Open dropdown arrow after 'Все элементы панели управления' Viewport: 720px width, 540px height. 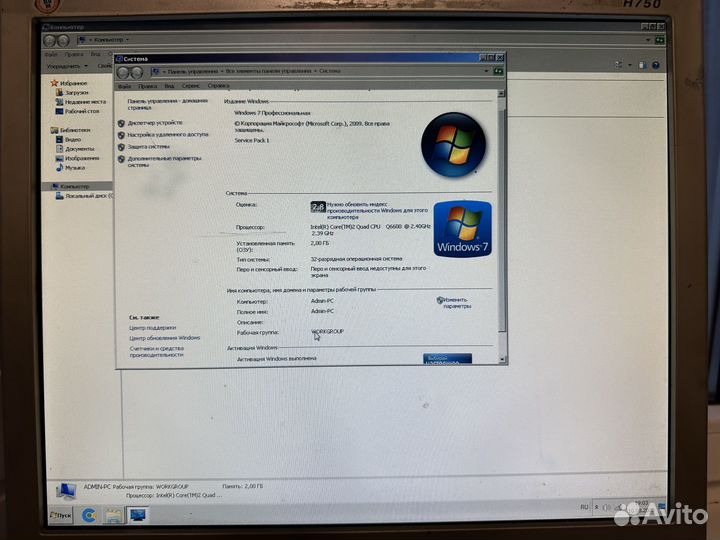[315, 72]
